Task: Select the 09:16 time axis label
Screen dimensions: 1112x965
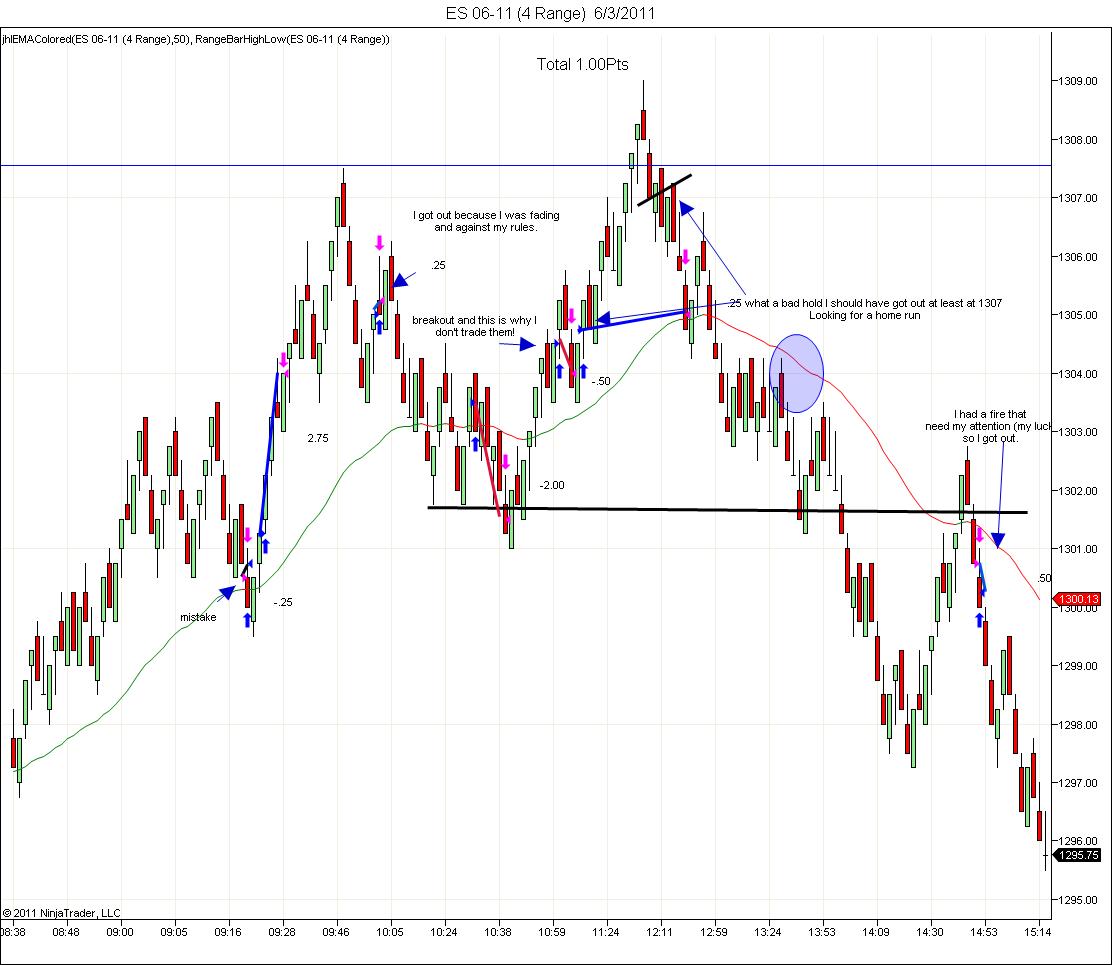Action: tap(228, 932)
